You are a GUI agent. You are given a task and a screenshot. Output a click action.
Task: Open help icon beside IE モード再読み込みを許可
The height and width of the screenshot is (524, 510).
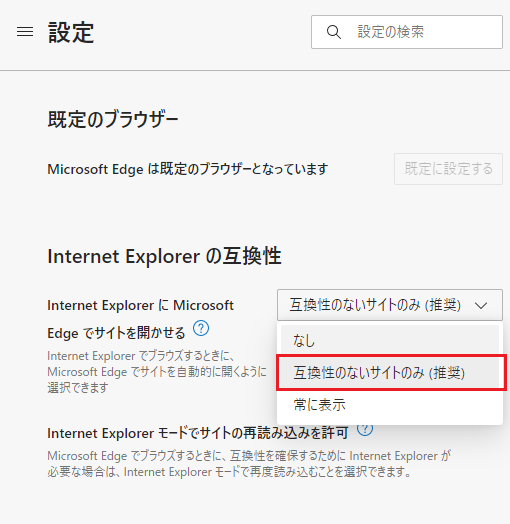click(x=365, y=429)
